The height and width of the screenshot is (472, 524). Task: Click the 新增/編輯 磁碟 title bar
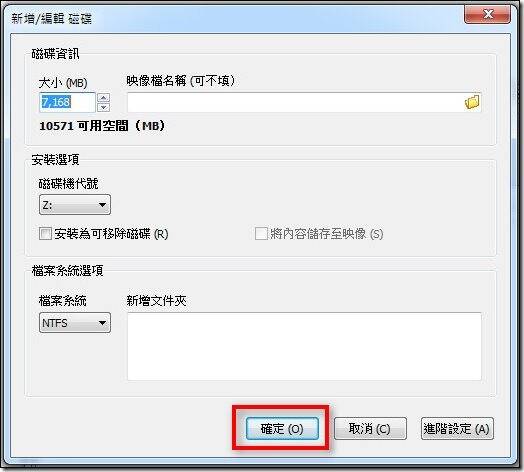[x=234, y=17]
